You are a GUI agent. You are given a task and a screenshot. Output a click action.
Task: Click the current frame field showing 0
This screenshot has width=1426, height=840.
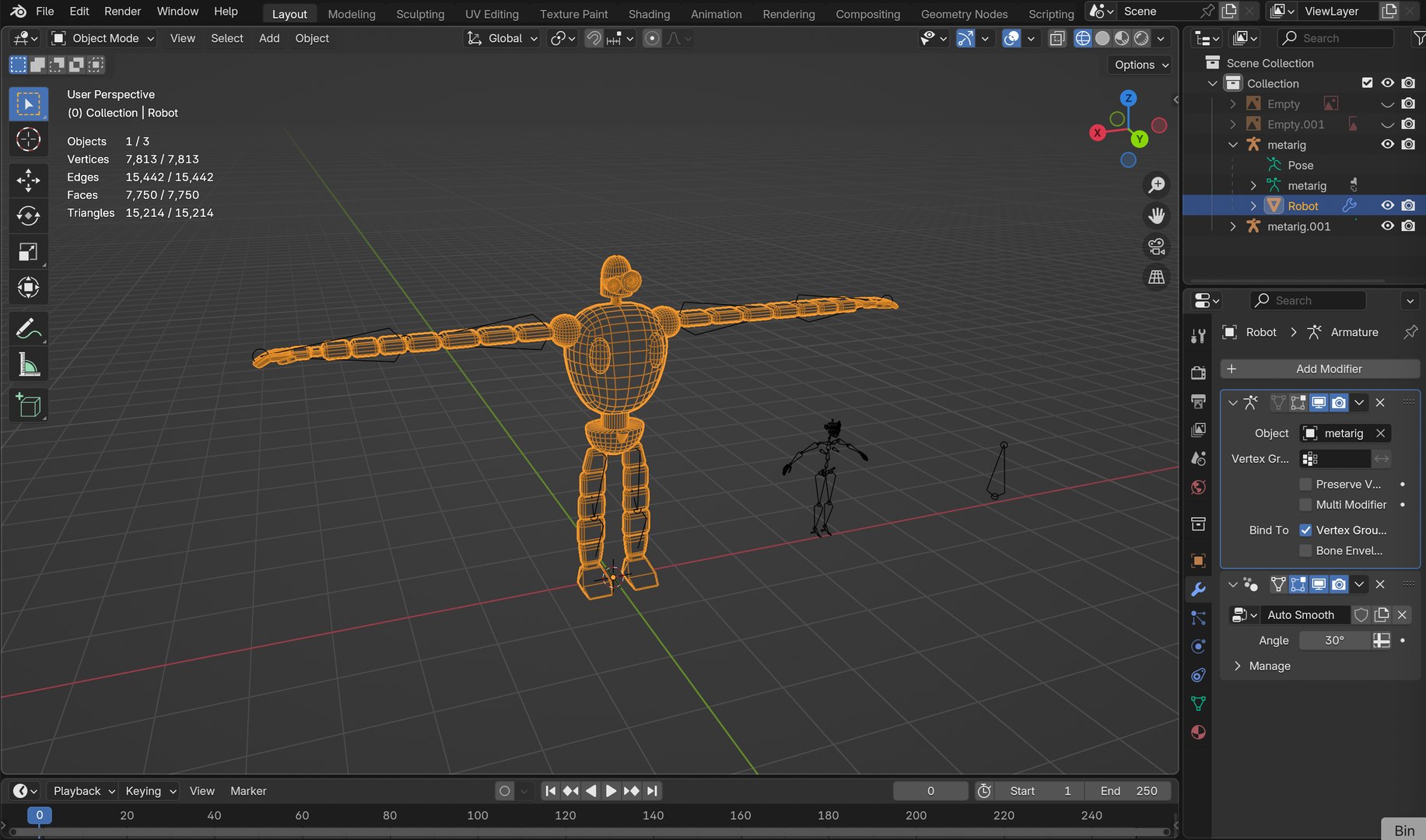point(930,791)
